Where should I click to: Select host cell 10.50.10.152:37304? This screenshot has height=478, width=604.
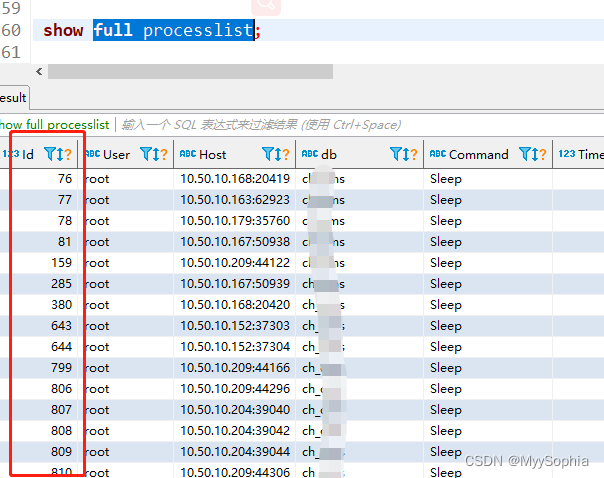235,347
